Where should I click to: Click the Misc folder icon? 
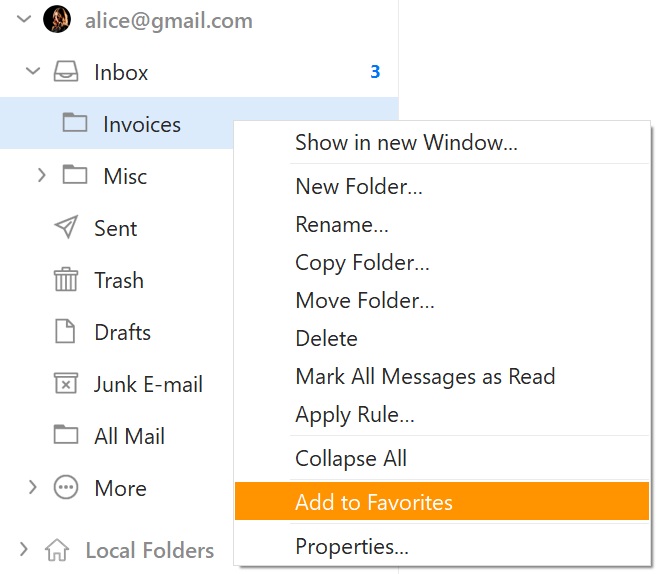click(75, 175)
